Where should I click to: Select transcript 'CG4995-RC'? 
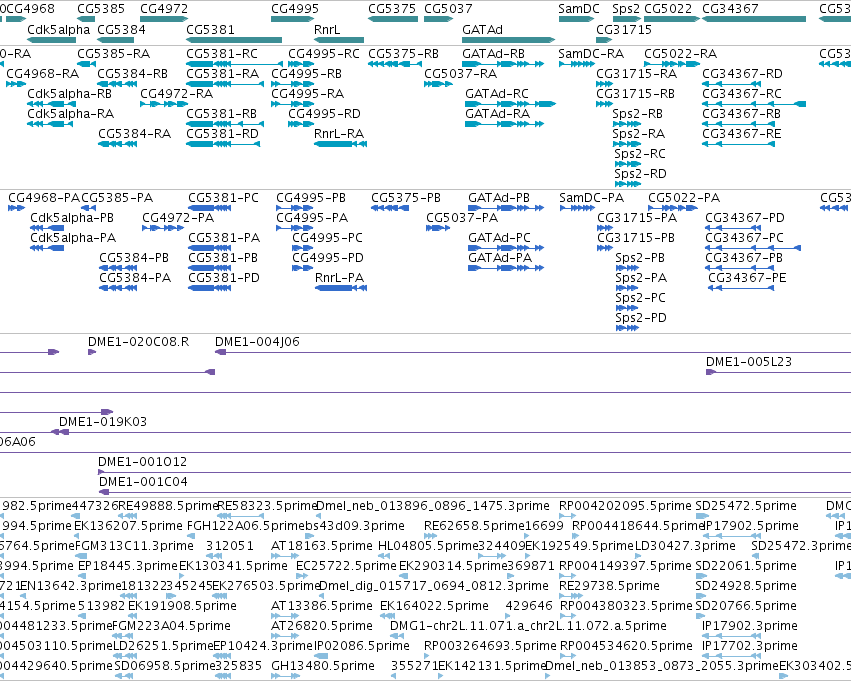coord(324,54)
